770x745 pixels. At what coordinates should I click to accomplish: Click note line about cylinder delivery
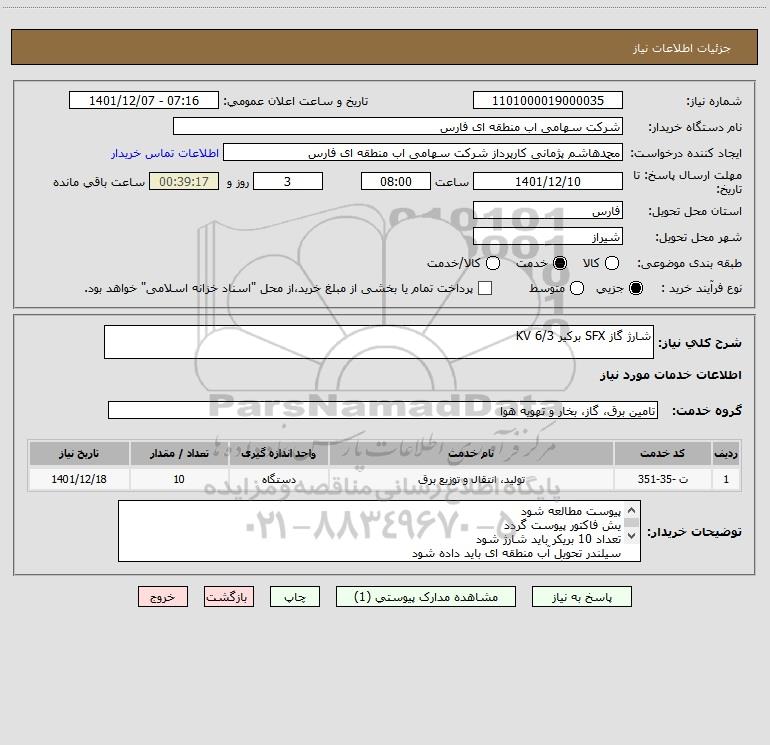click(x=516, y=553)
